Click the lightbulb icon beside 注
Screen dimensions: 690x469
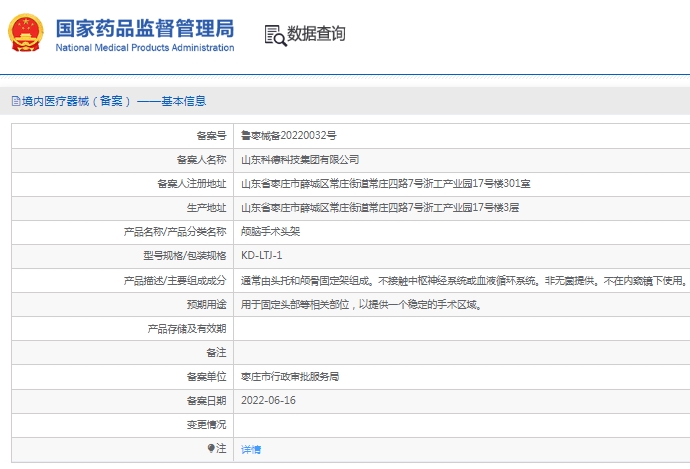click(211, 448)
